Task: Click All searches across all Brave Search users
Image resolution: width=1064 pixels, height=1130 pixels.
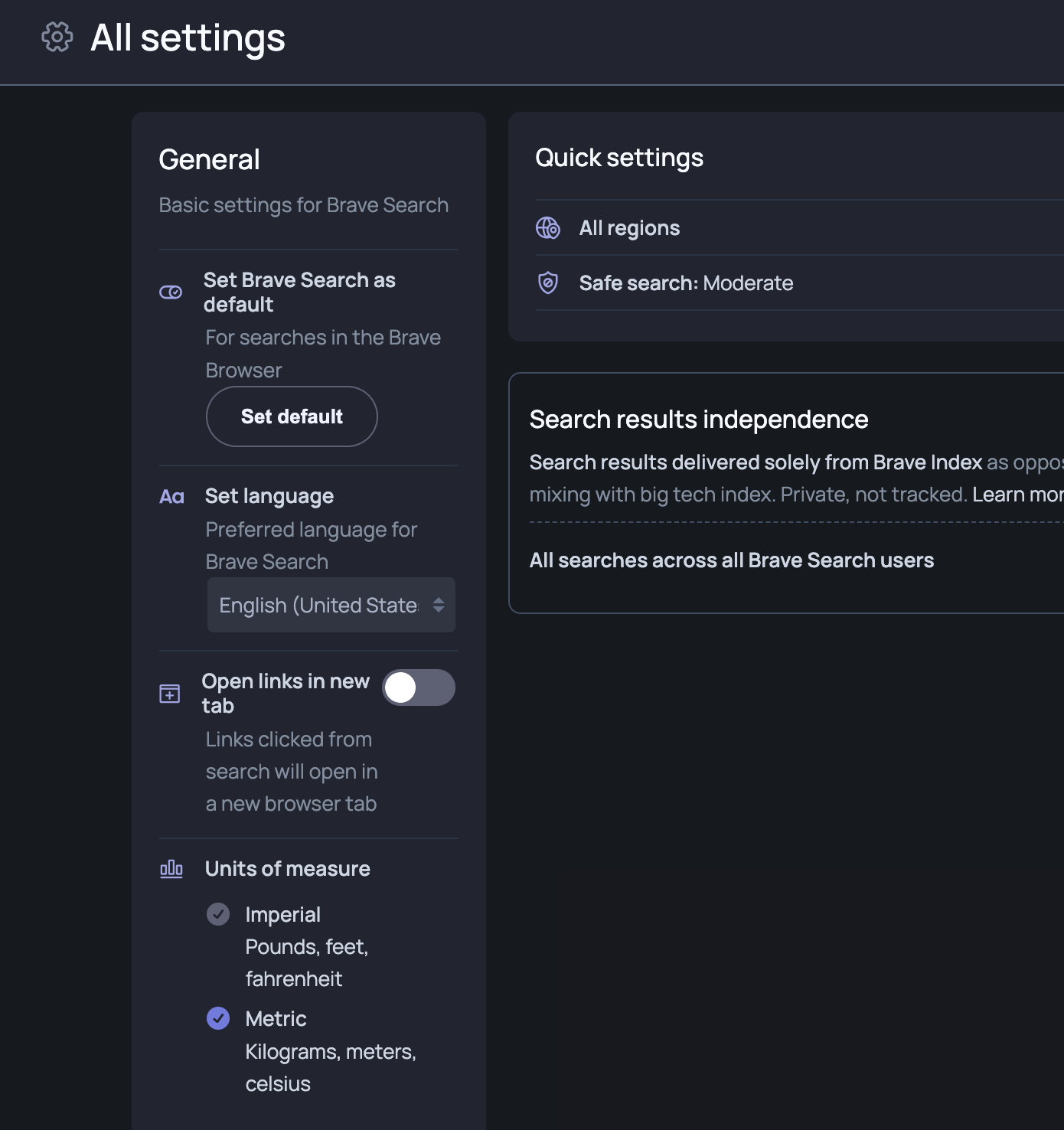Action: (731, 560)
